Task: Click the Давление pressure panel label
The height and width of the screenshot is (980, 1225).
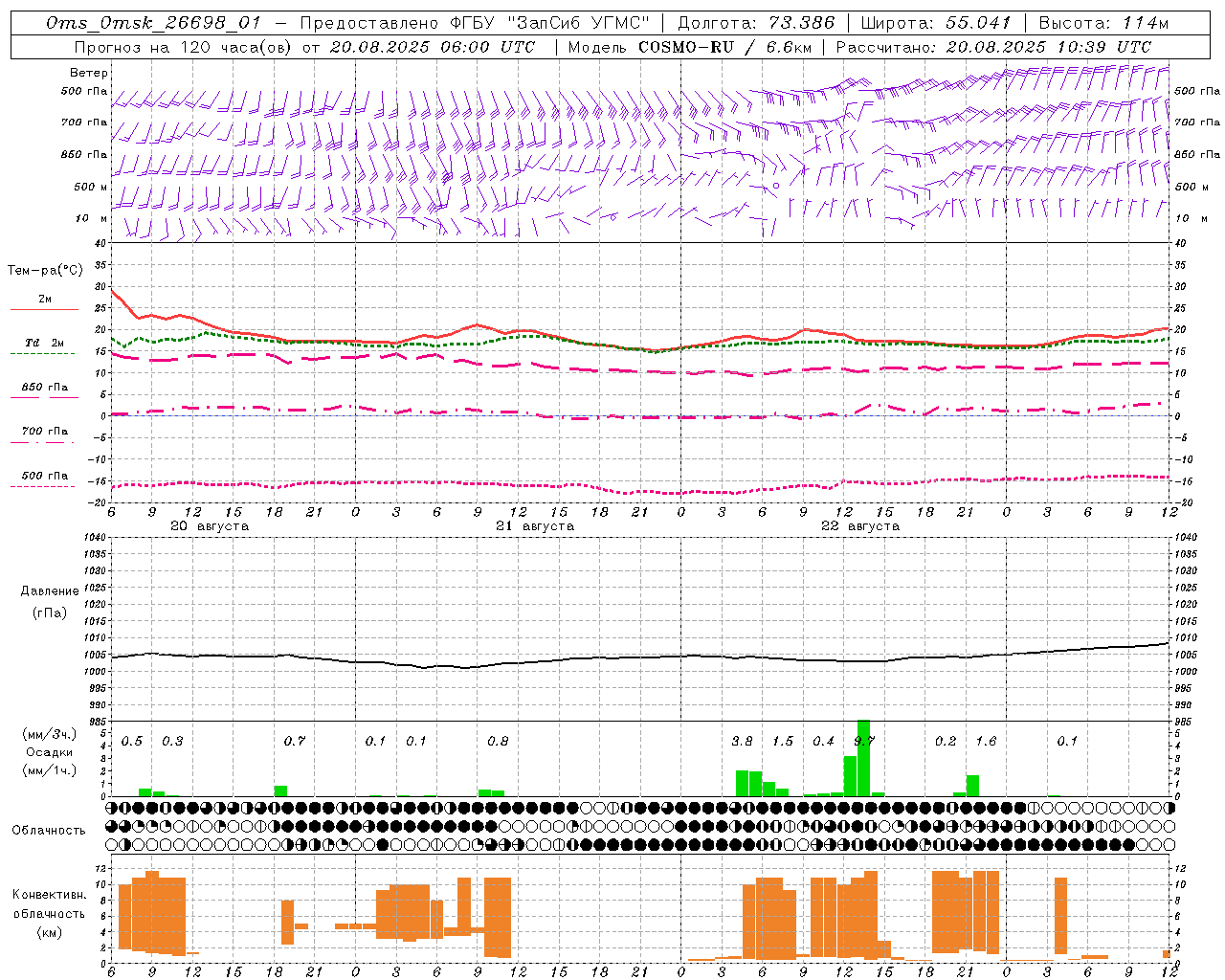Action: pyautogui.click(x=50, y=591)
